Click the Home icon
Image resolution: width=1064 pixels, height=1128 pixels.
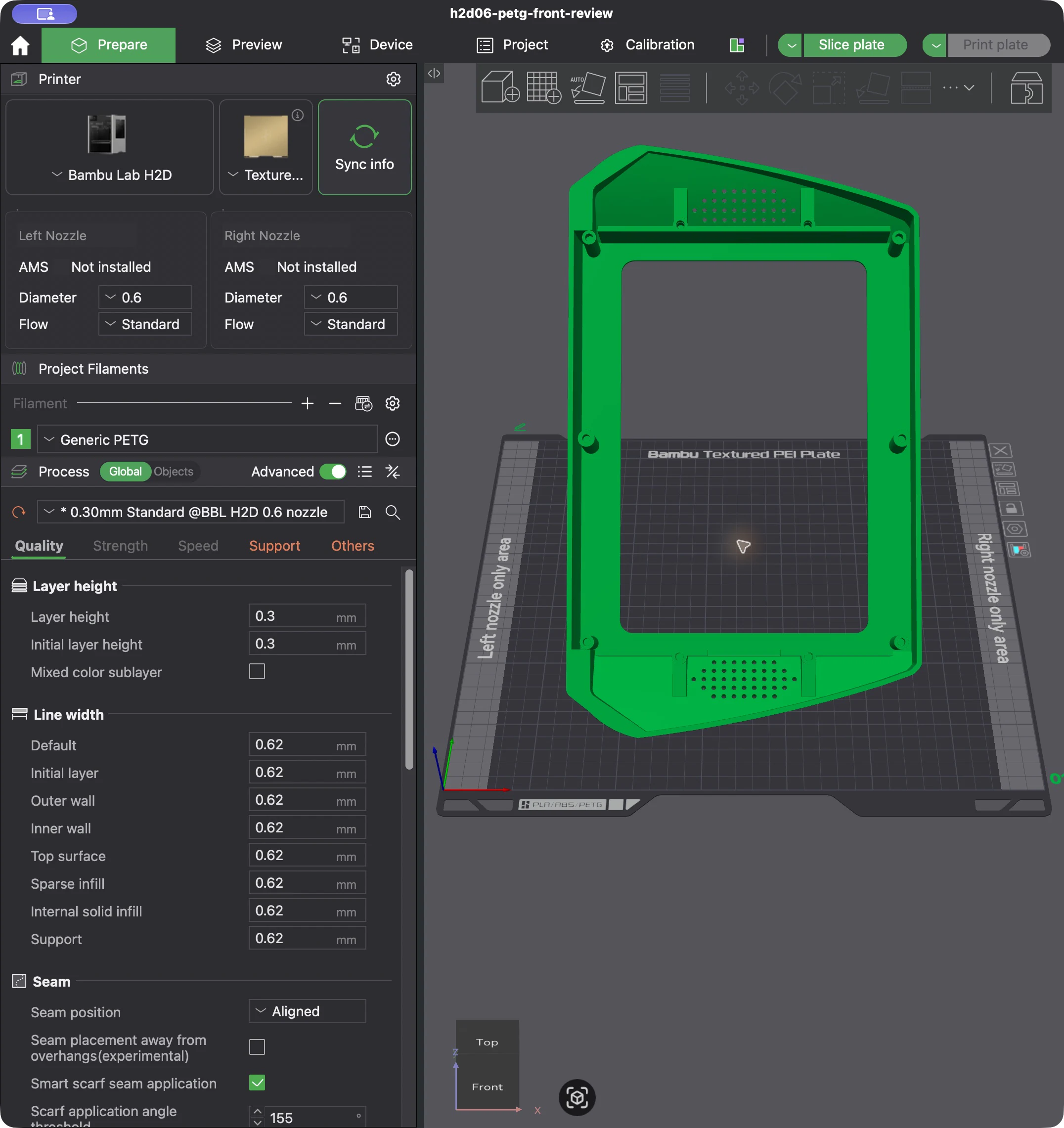coord(20,45)
